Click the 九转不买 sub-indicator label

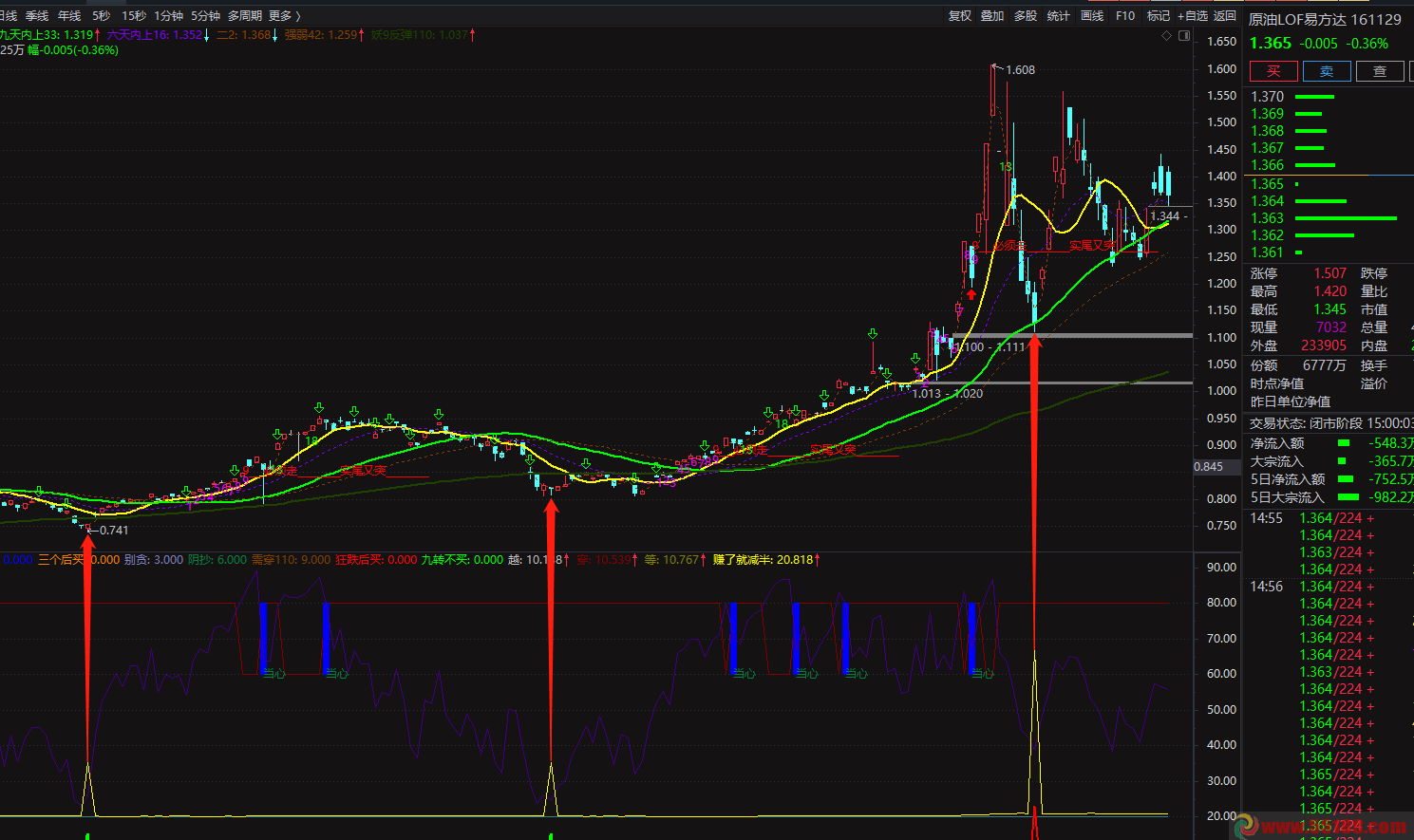coord(462,560)
